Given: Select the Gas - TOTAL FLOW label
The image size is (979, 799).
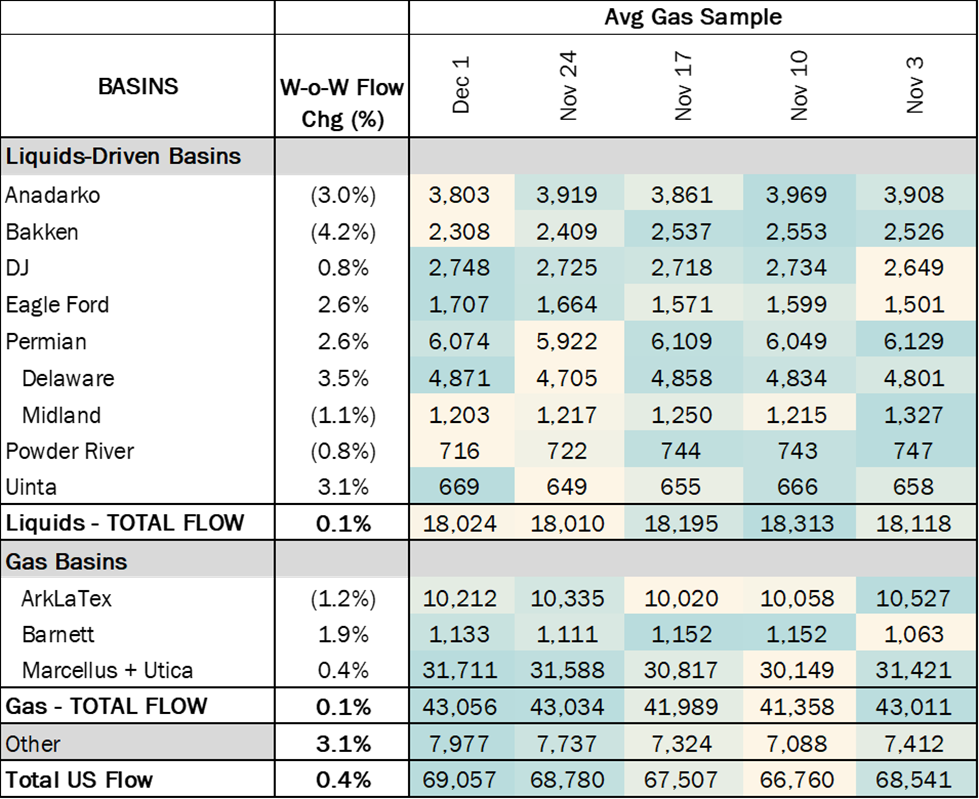Looking at the screenshot, I should (106, 707).
